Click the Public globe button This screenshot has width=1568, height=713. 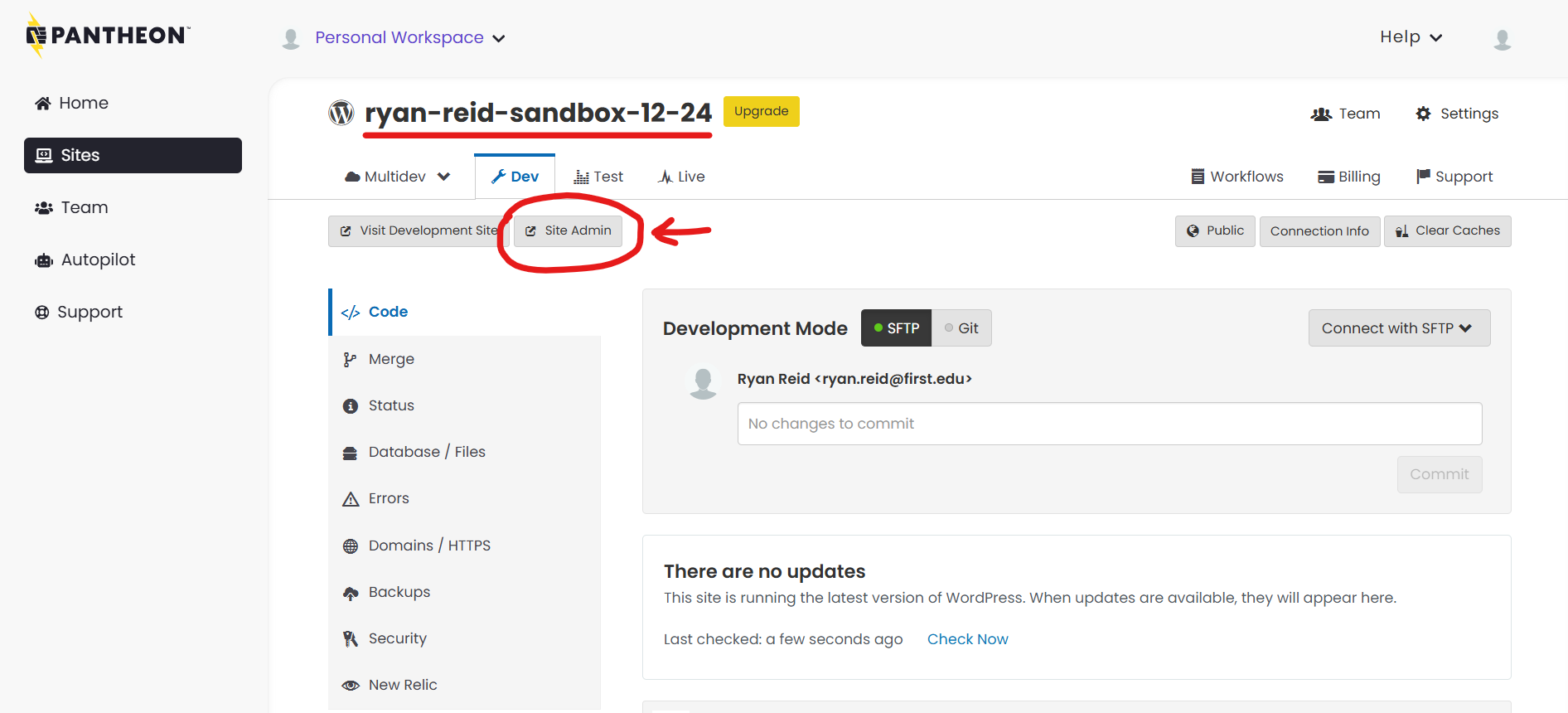(1215, 231)
